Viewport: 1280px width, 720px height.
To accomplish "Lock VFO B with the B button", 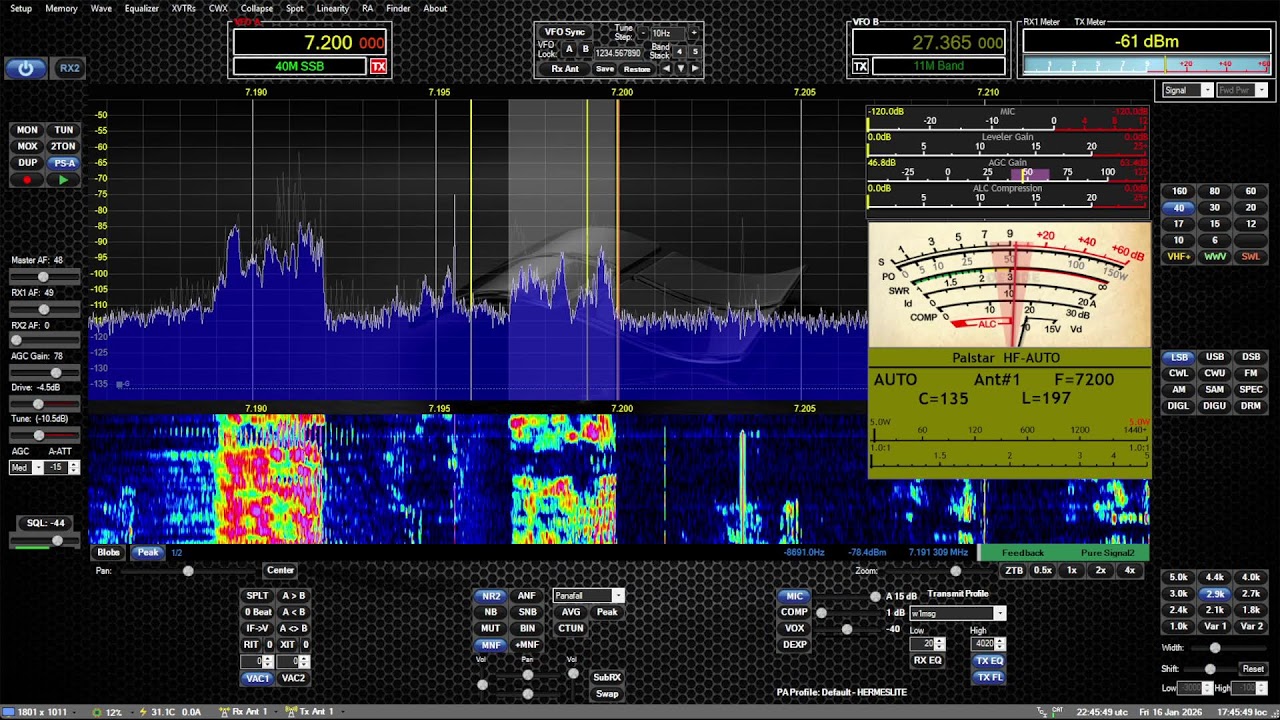I will [585, 49].
